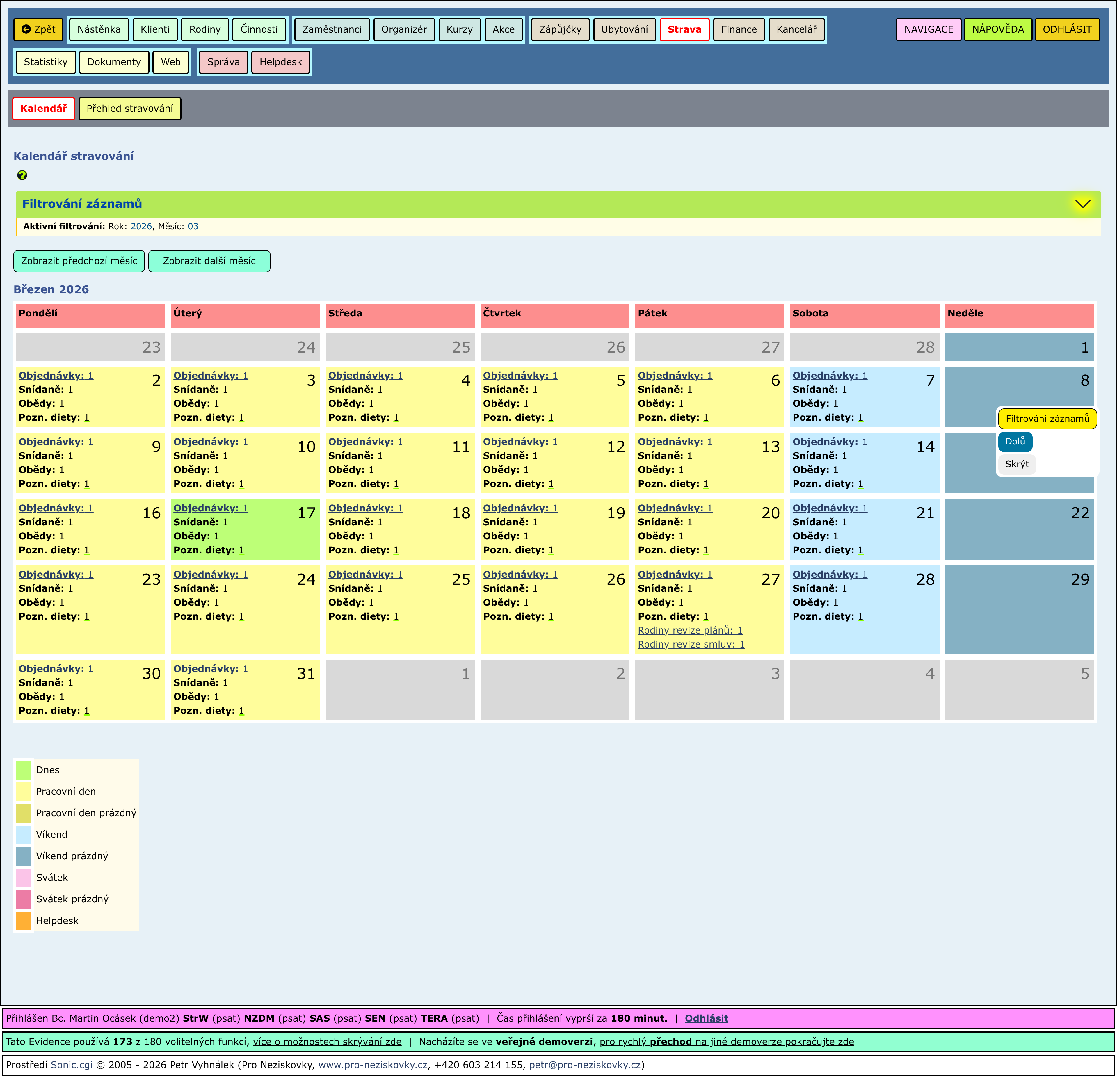Viewport: 1117px width, 1092px height.
Task: Expand the Filtrování záznamů chevron
Action: point(1082,204)
